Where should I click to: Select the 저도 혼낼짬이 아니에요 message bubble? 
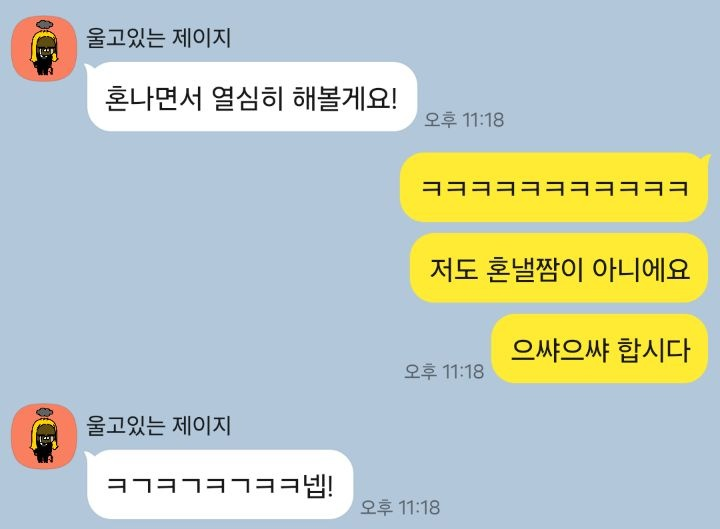559,268
